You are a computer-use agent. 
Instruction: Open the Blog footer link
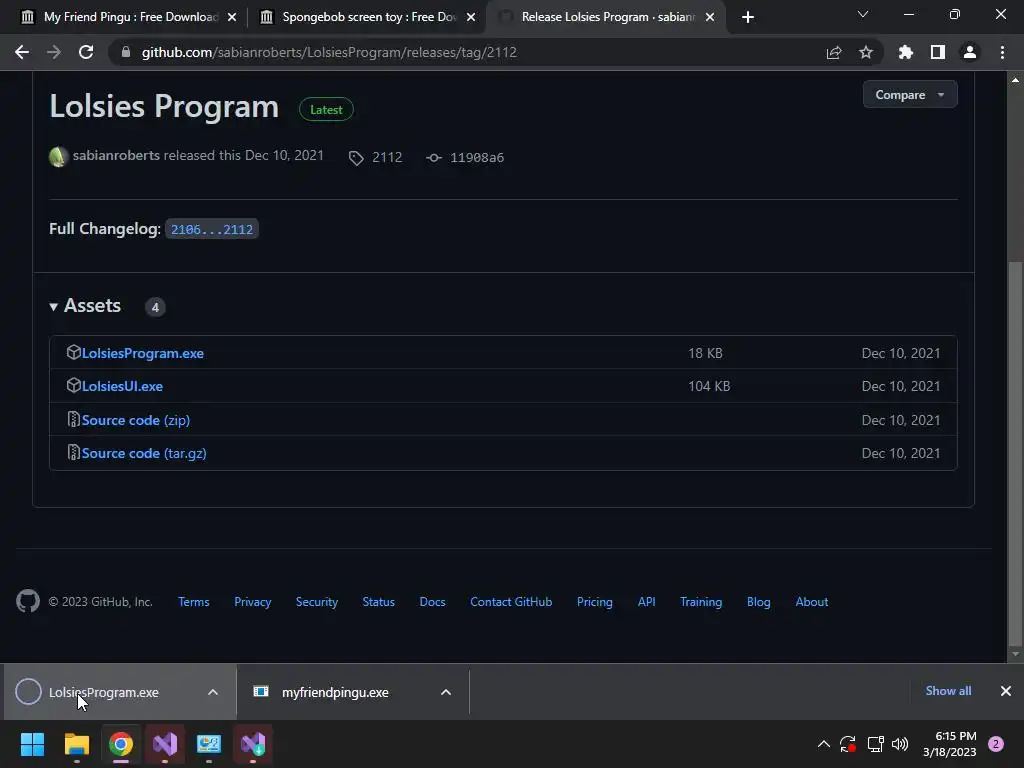click(x=758, y=602)
